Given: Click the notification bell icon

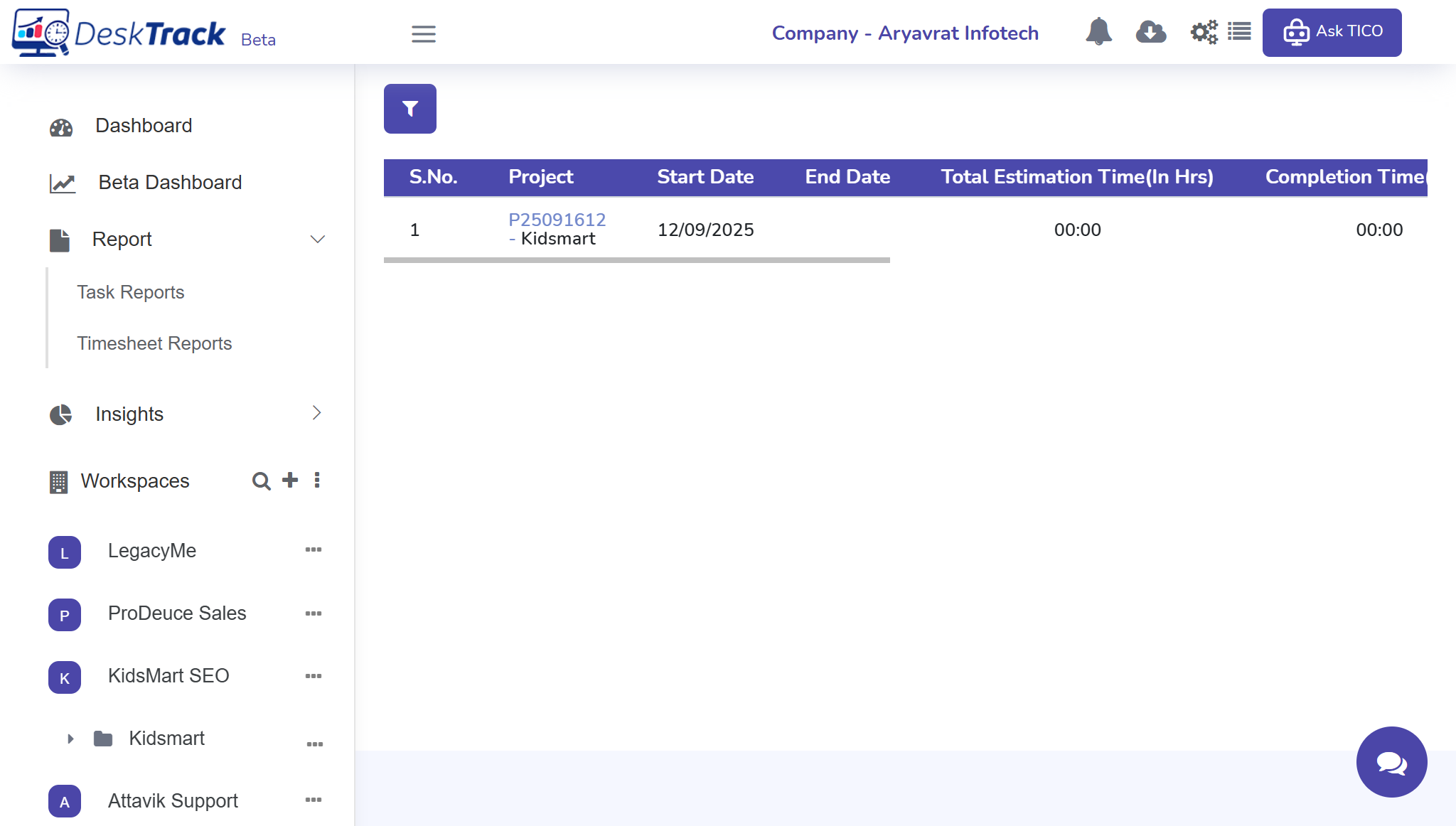Looking at the screenshot, I should coord(1098,32).
